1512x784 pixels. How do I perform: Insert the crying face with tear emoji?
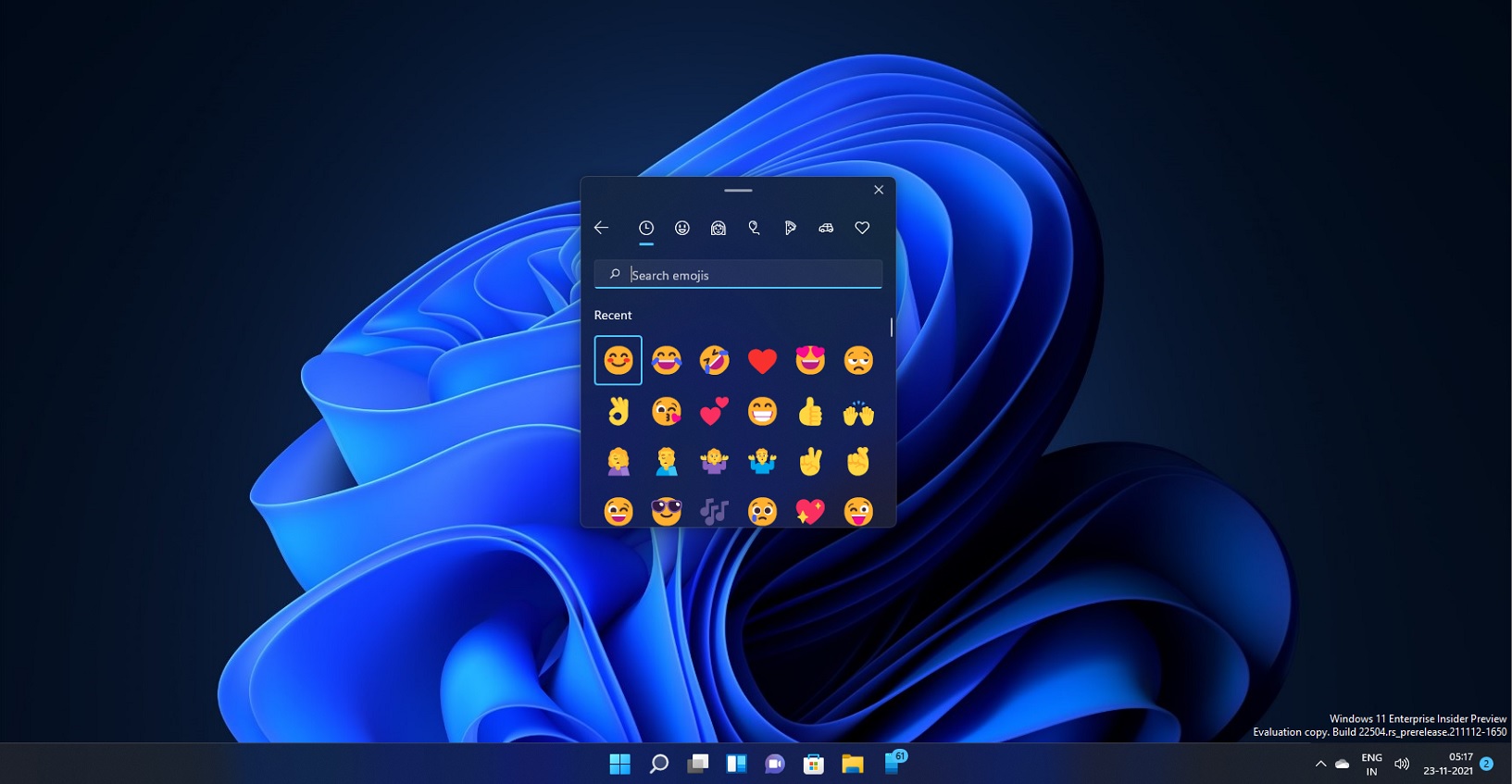pos(763,510)
